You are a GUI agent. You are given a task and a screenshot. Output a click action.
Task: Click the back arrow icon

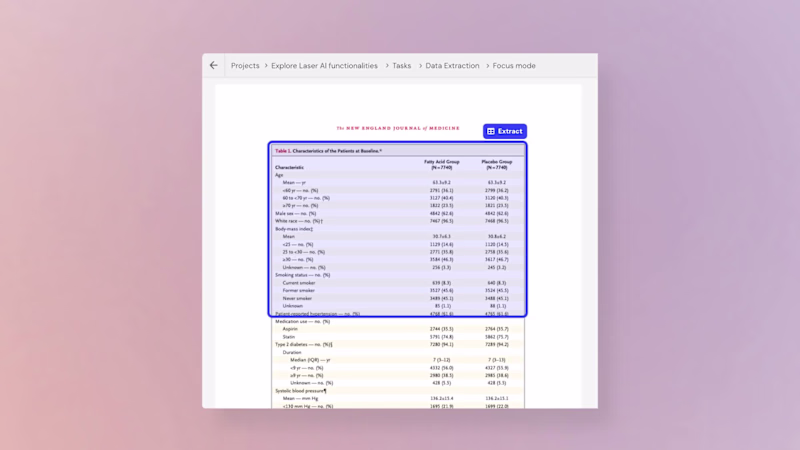coord(213,65)
